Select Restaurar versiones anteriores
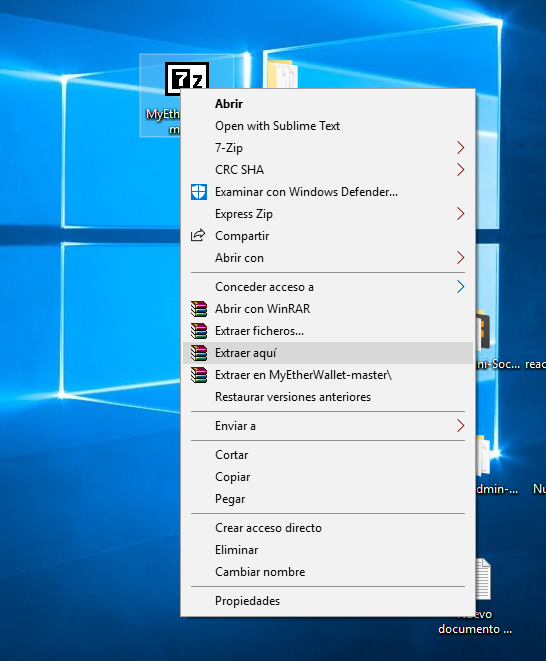Viewport: 546px width, 661px height. 328,397
